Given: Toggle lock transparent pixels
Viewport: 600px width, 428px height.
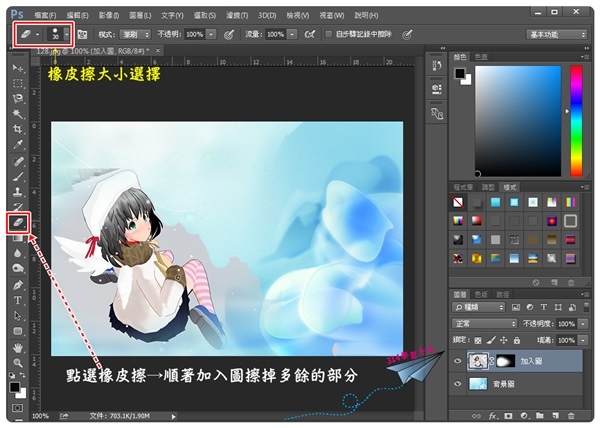Looking at the screenshot, I should (x=478, y=340).
